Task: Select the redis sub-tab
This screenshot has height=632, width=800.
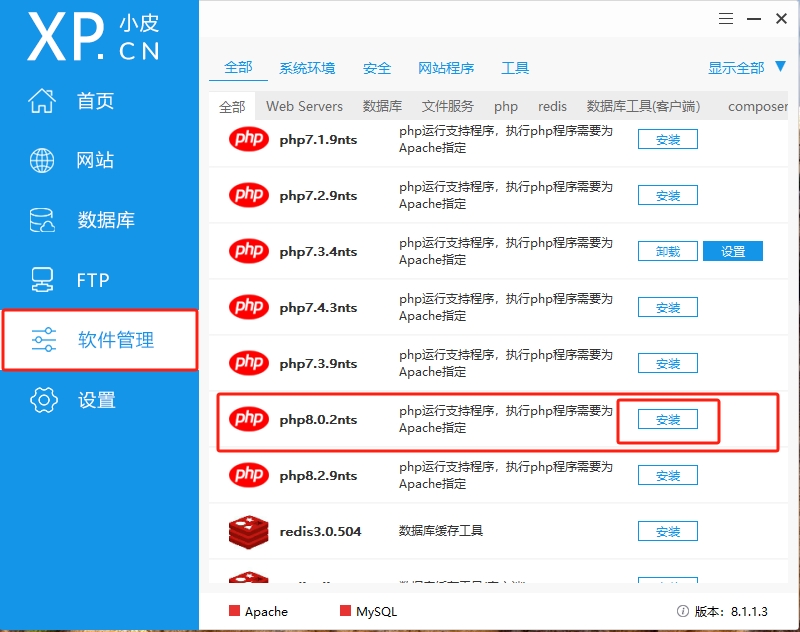Action: click(x=552, y=106)
